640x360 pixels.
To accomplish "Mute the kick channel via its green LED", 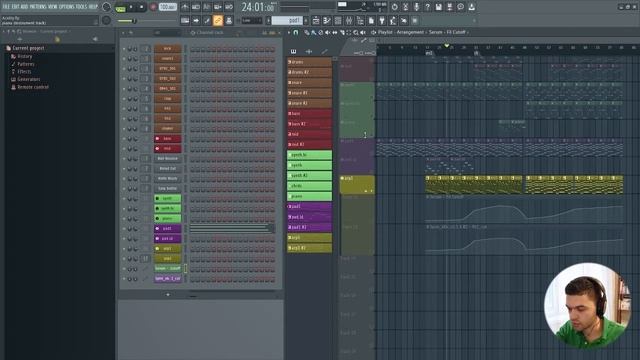I will [124, 49].
